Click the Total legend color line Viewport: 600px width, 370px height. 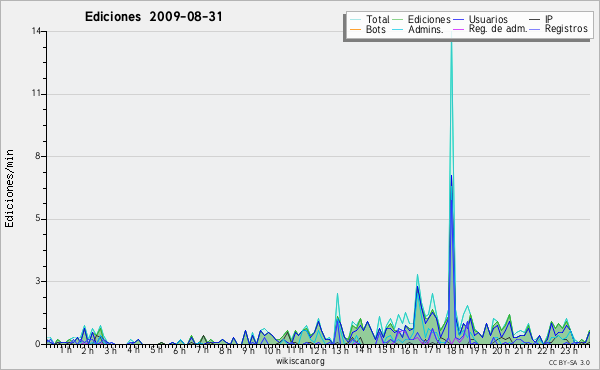point(355,20)
